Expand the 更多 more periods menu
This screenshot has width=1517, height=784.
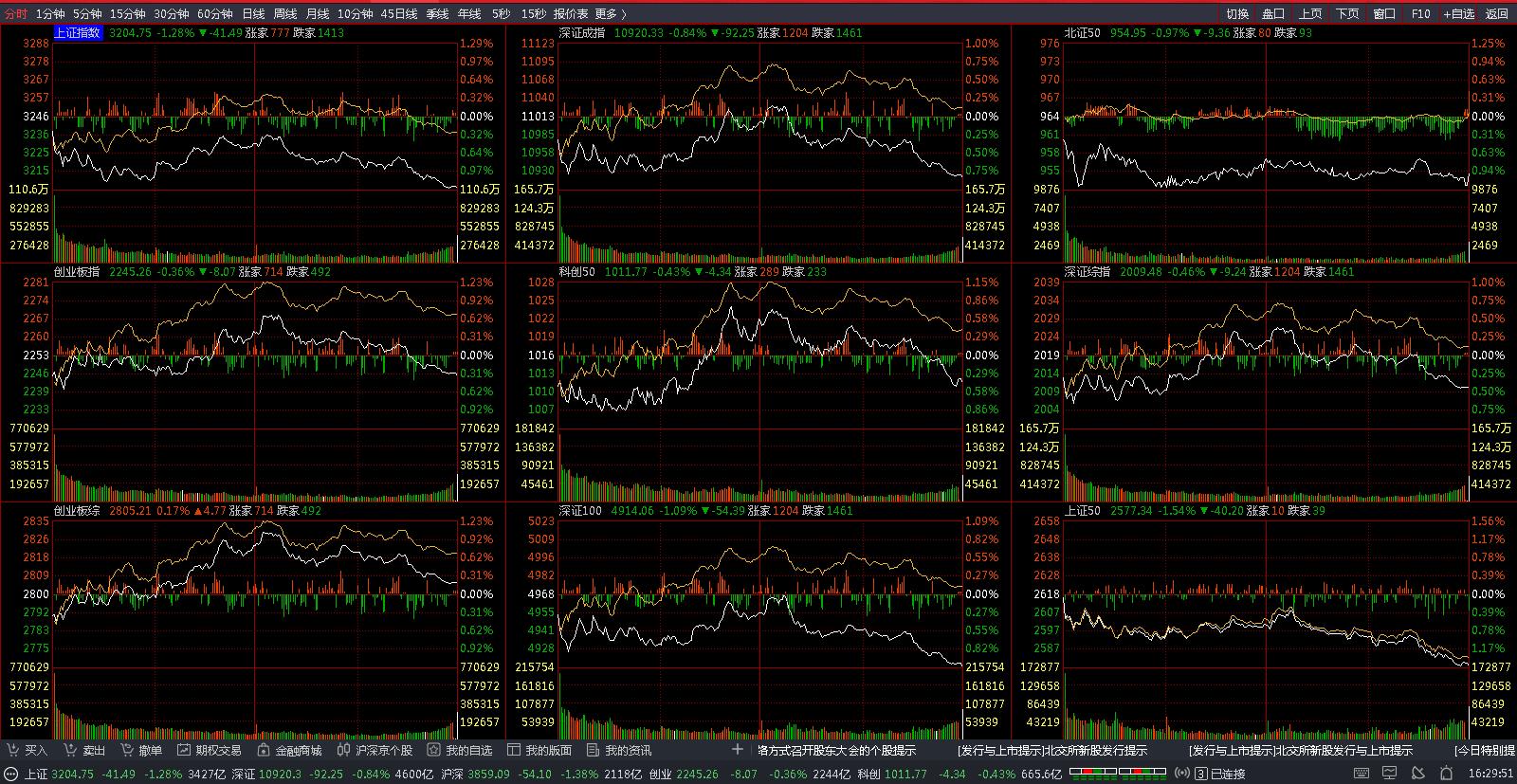[x=611, y=14]
